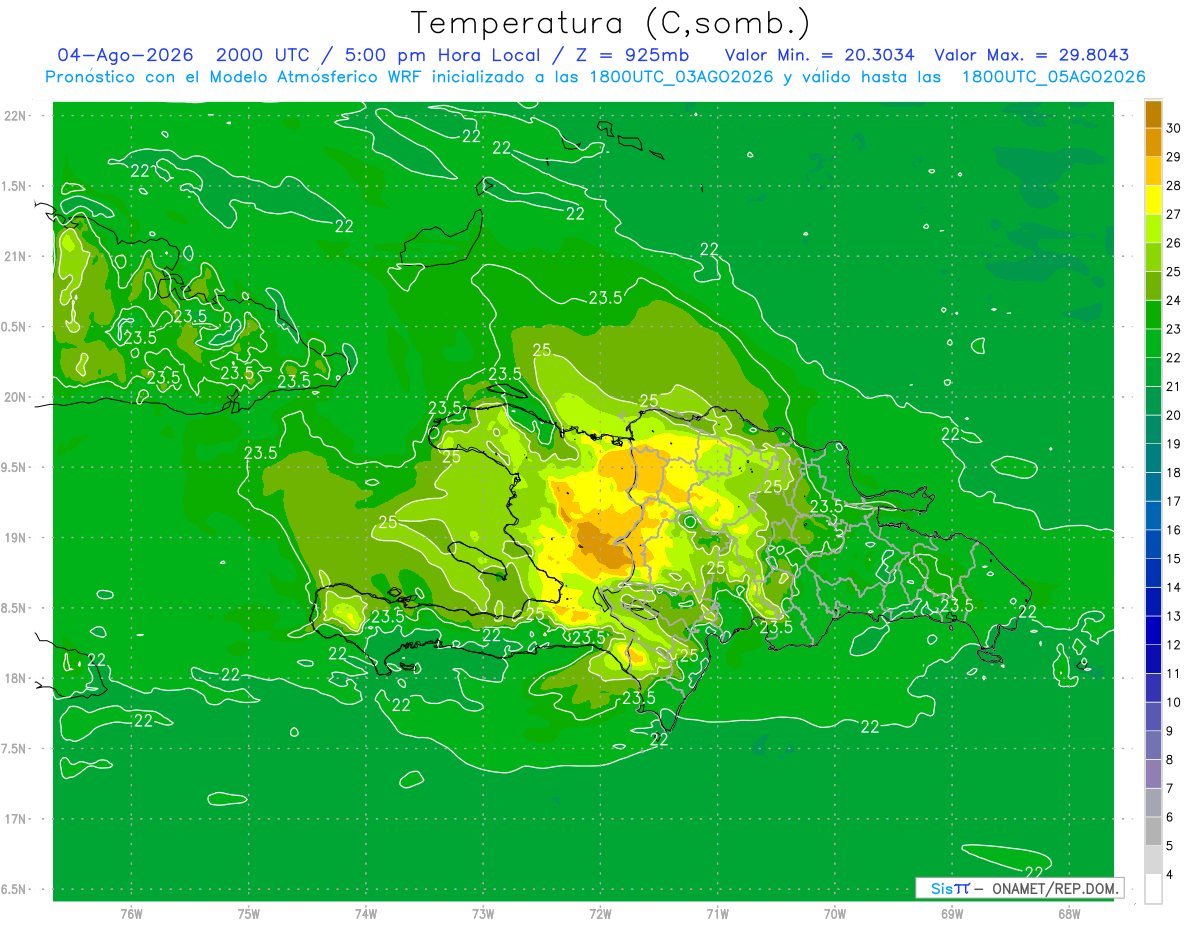Click 'Valor Min. = 20.3034' text
1200x927 pixels.
(x=819, y=55)
